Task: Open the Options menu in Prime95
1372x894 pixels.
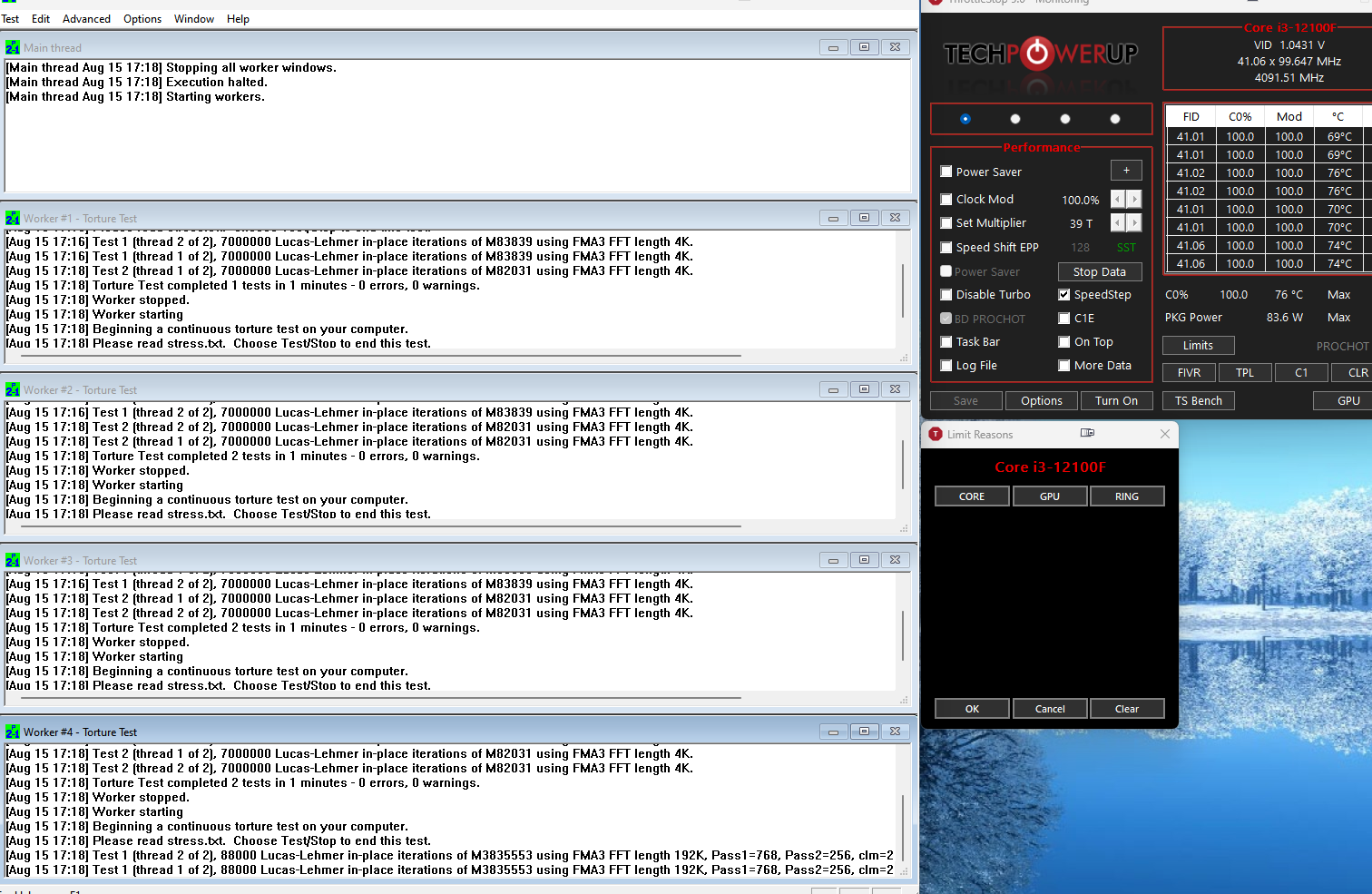Action: click(142, 18)
